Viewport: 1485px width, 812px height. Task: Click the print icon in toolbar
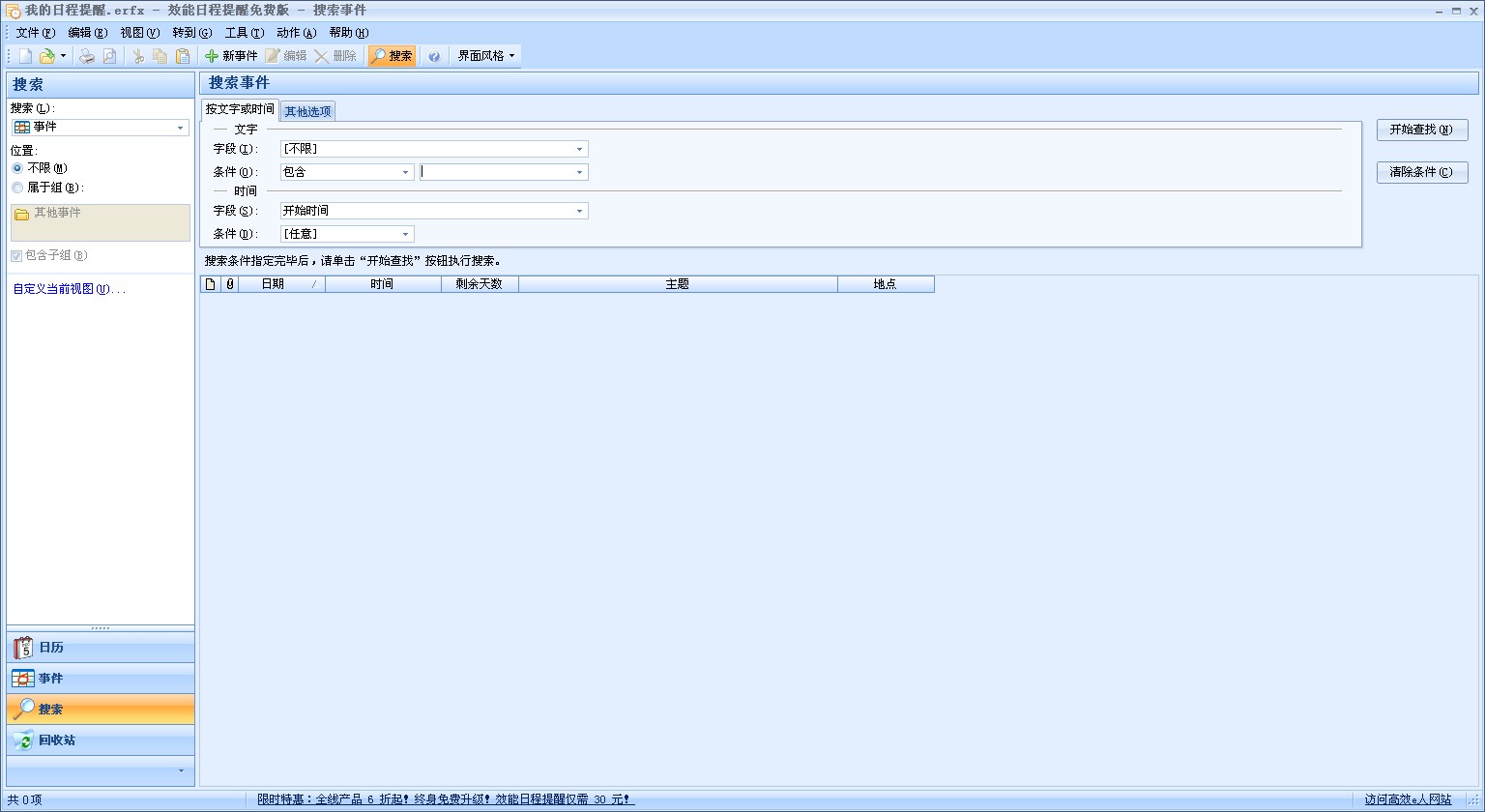point(87,56)
